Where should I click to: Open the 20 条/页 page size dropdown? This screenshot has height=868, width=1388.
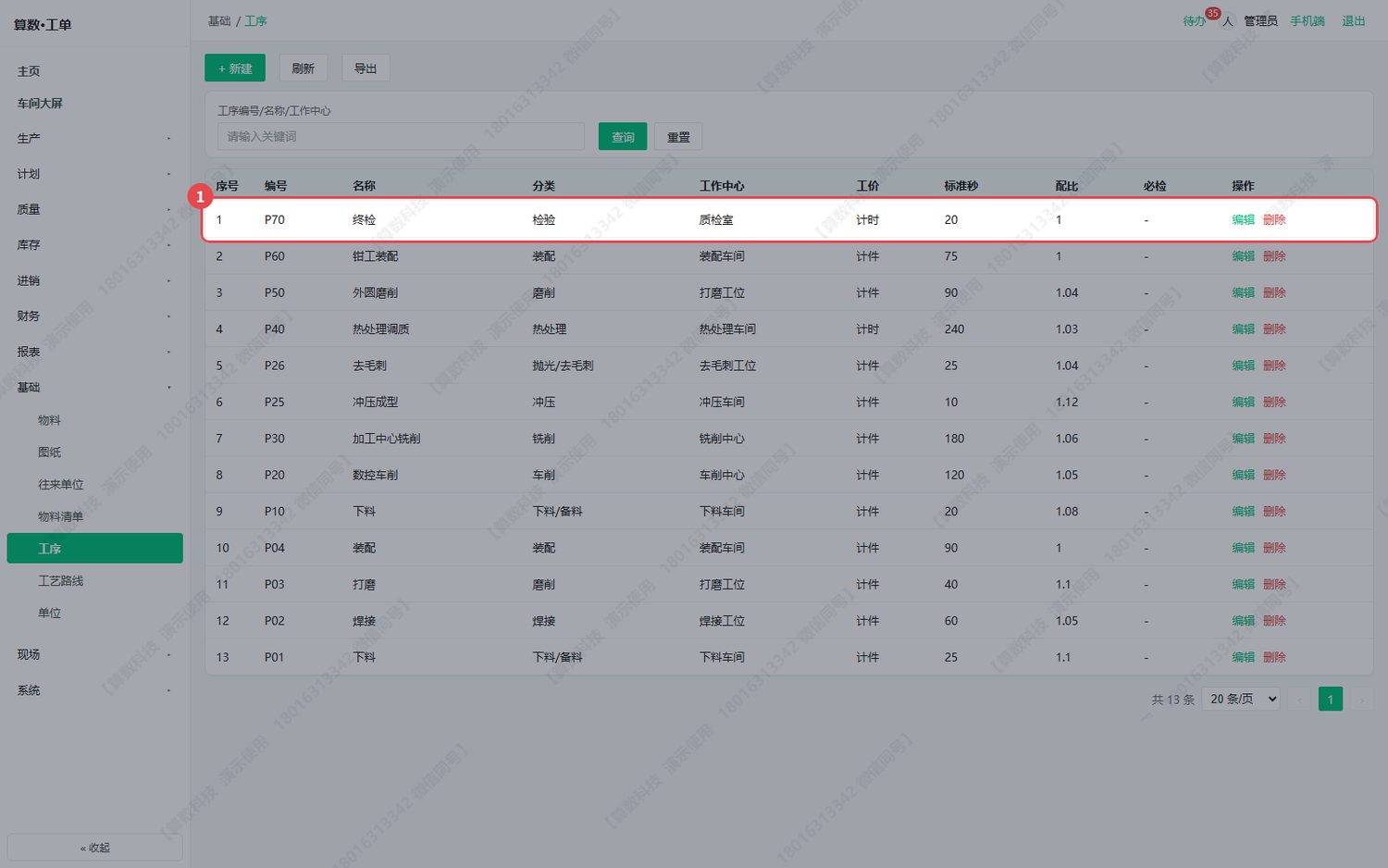[x=1243, y=699]
